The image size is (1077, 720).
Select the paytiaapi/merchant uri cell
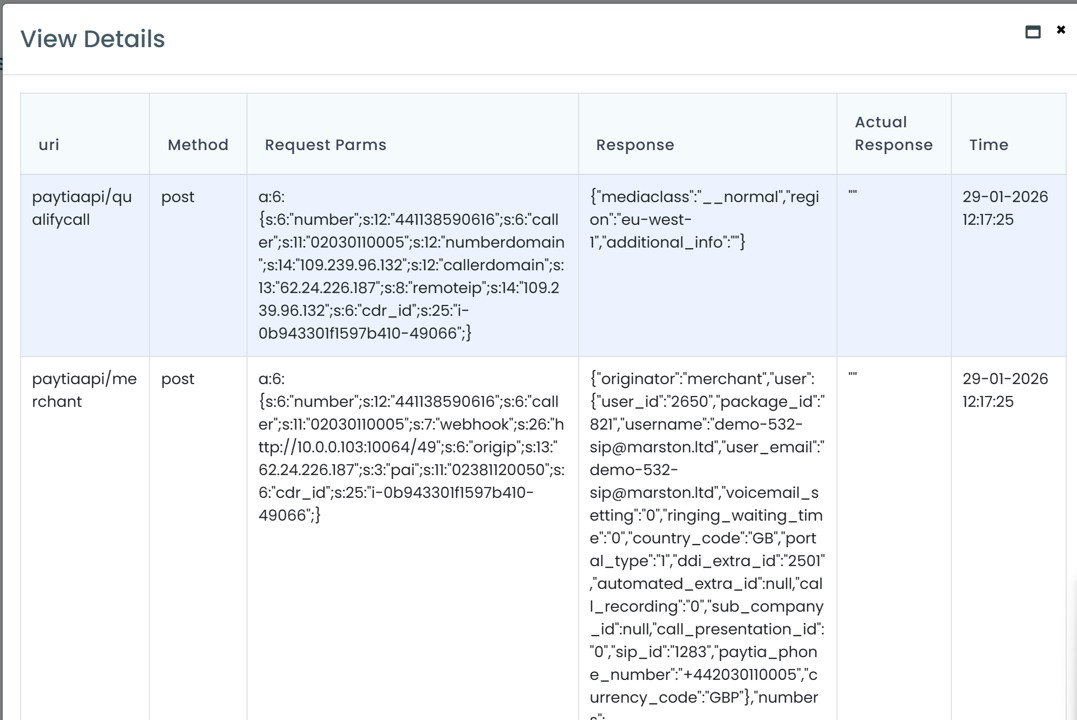click(x=84, y=390)
